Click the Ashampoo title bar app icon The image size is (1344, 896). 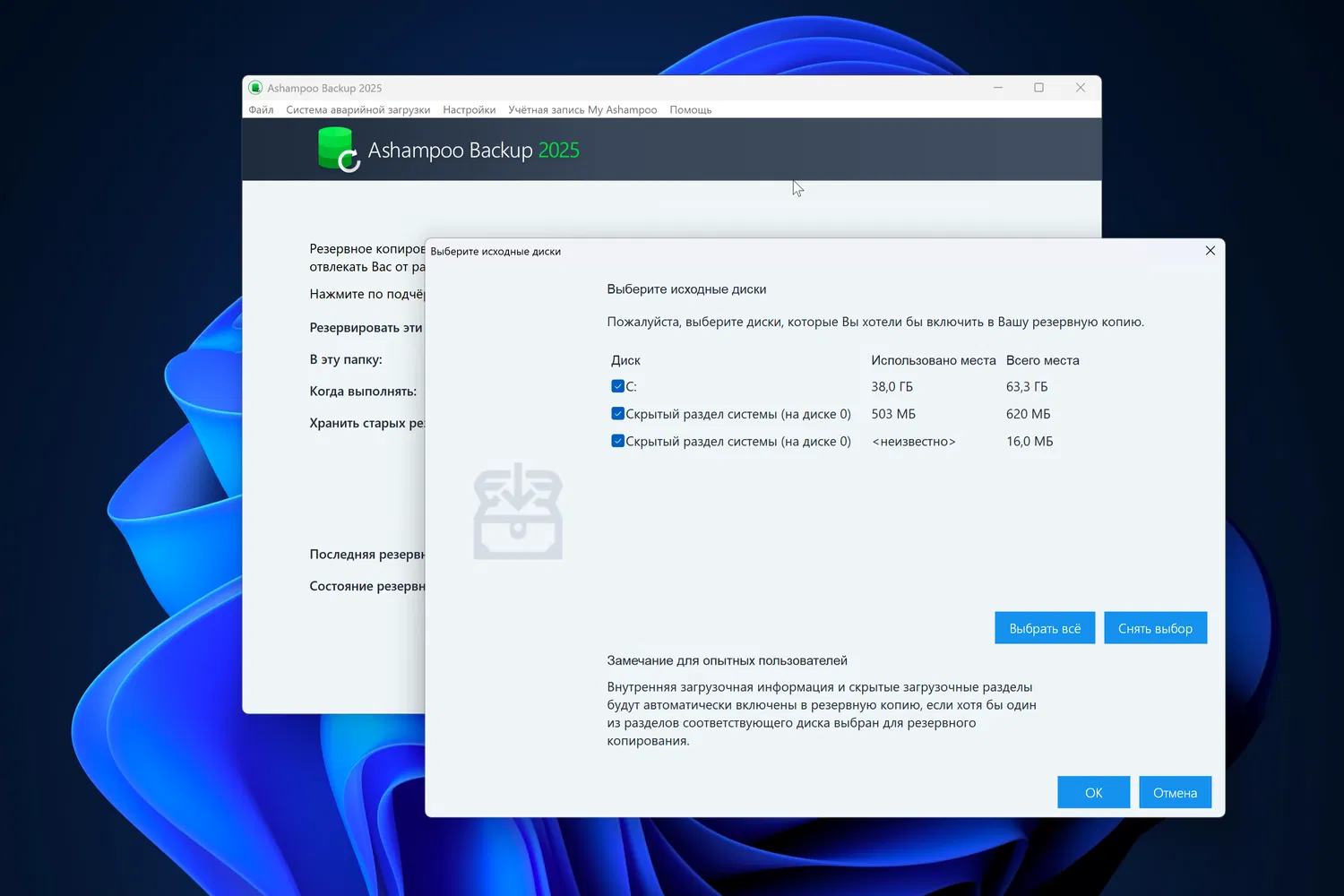(255, 88)
